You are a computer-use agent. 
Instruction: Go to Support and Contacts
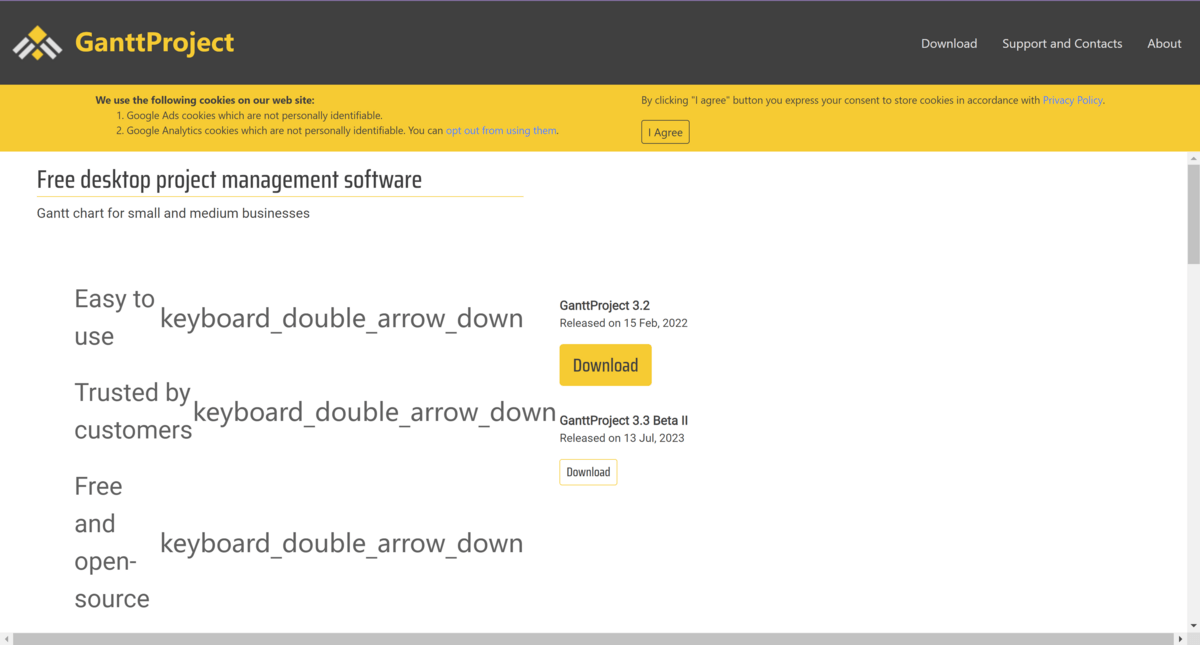1062,43
